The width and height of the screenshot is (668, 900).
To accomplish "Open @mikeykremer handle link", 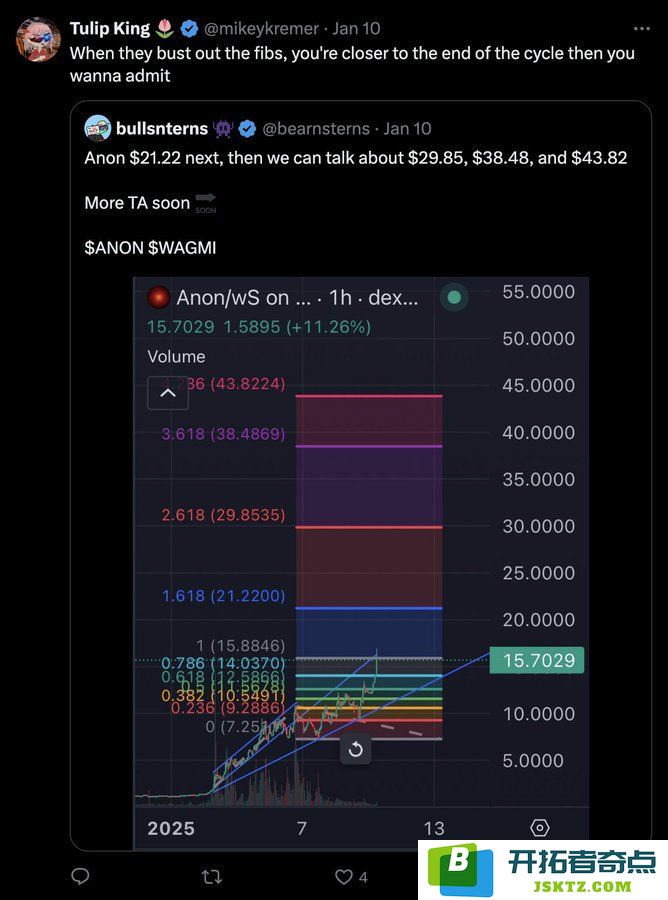I will click(261, 28).
